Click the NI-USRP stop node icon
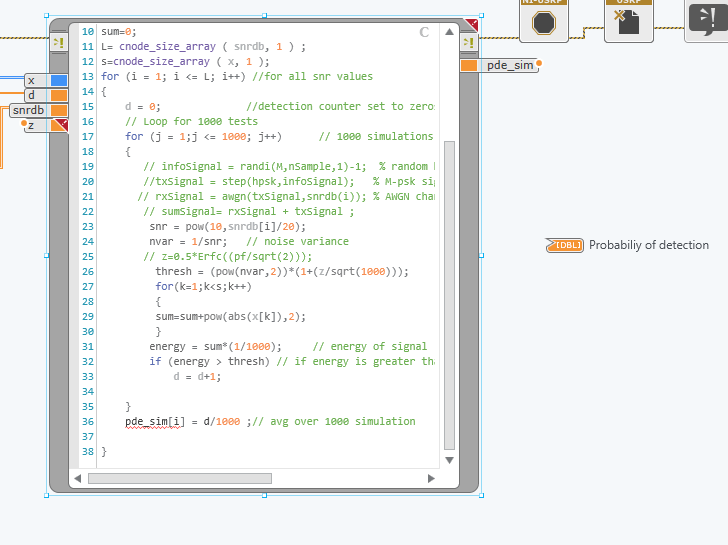728x545 pixels. (x=544, y=21)
